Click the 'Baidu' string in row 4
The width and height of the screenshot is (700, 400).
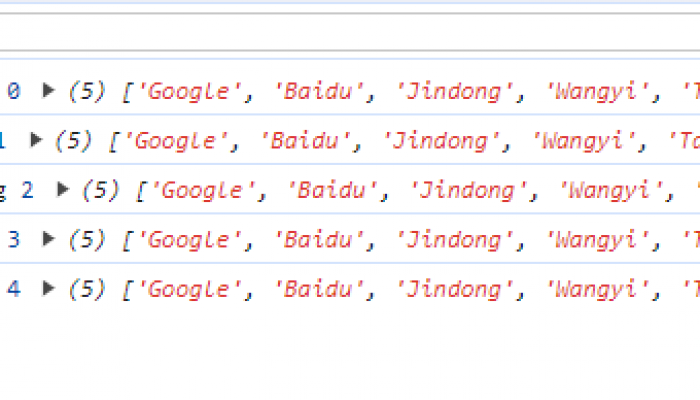319,290
